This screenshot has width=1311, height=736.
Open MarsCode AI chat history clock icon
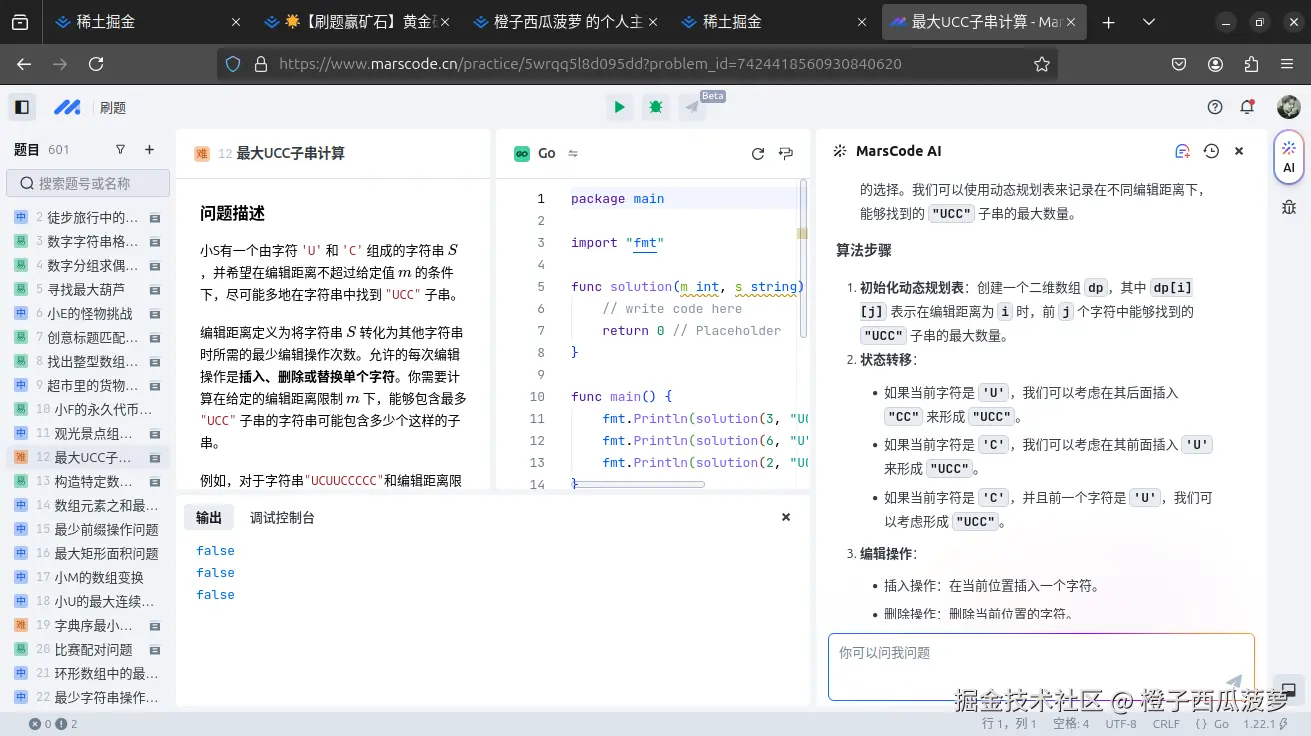pyautogui.click(x=1211, y=151)
